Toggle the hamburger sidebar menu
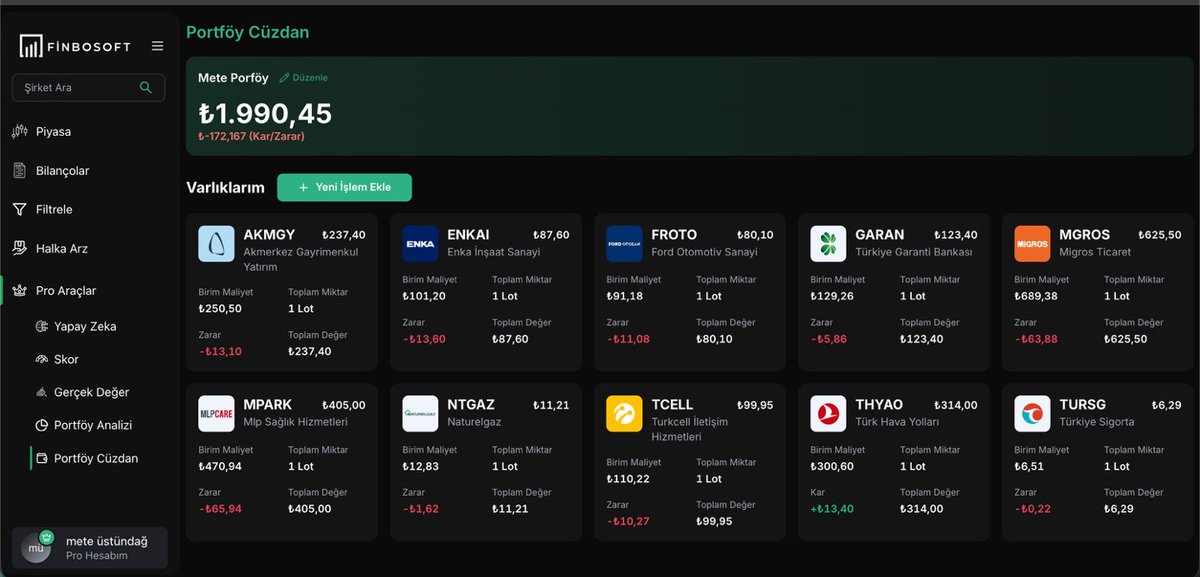Screen dimensions: 1200x577 point(157,46)
